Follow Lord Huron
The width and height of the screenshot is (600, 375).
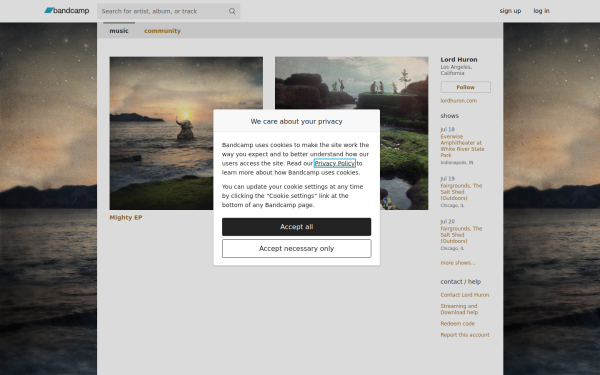(465, 87)
